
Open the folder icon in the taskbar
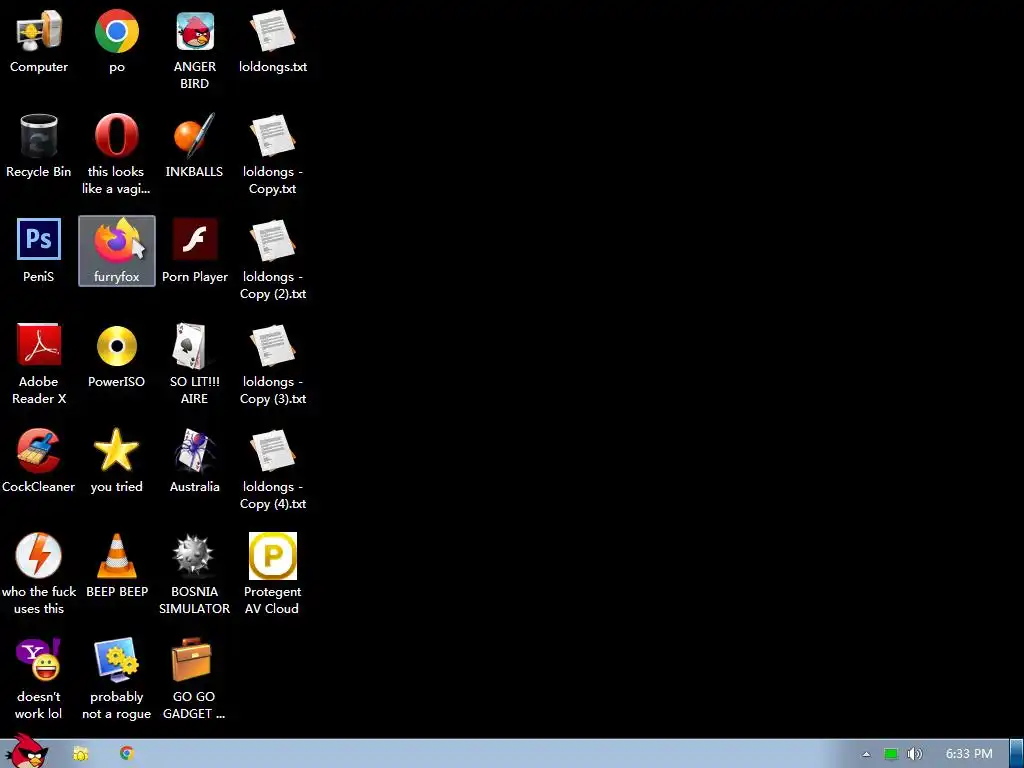pyautogui.click(x=80, y=754)
